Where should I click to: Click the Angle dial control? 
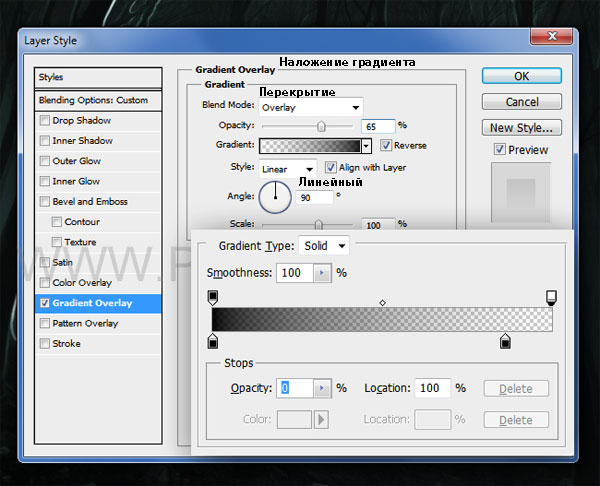[275, 197]
